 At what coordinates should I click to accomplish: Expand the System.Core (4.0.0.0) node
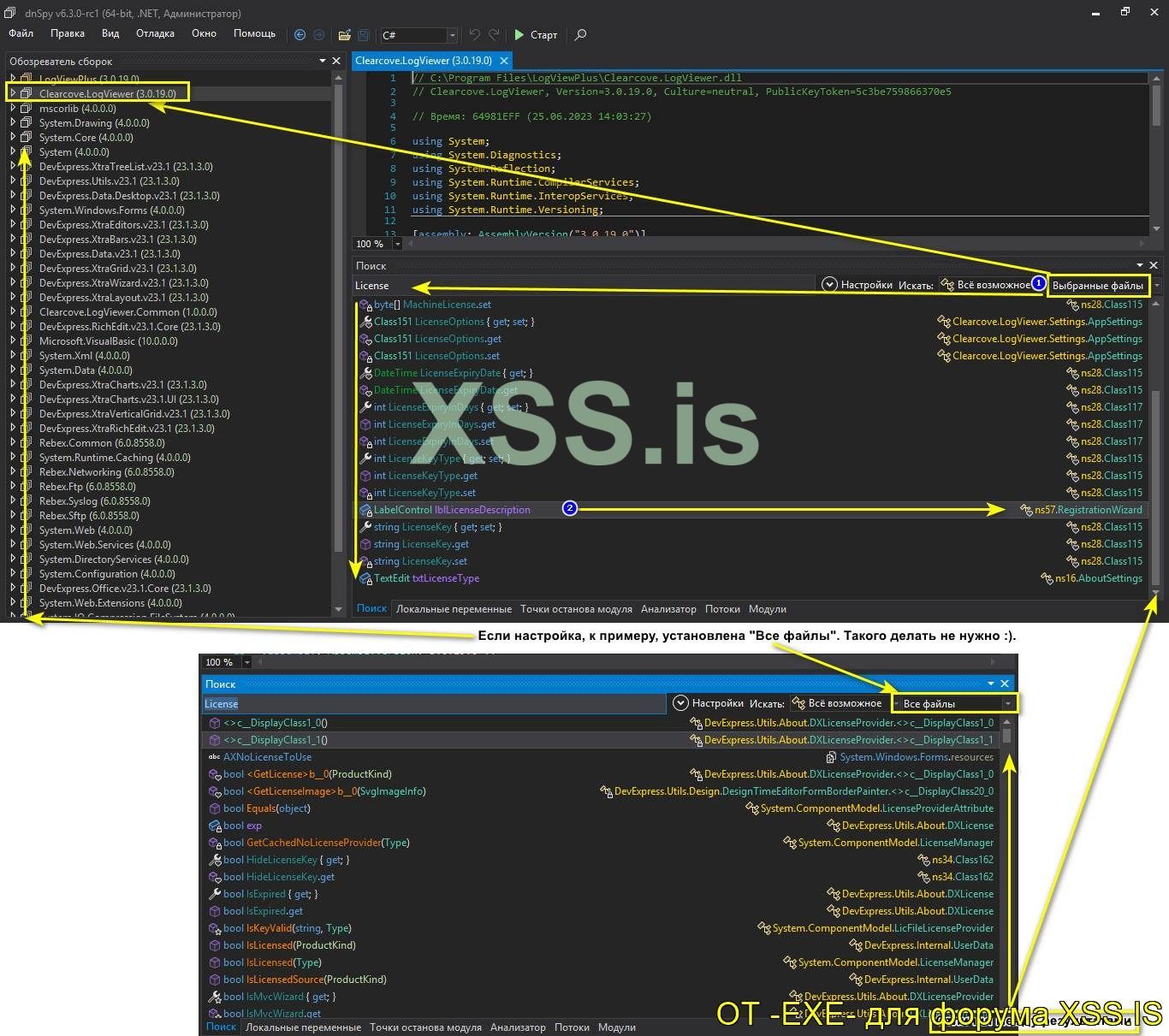(x=13, y=138)
